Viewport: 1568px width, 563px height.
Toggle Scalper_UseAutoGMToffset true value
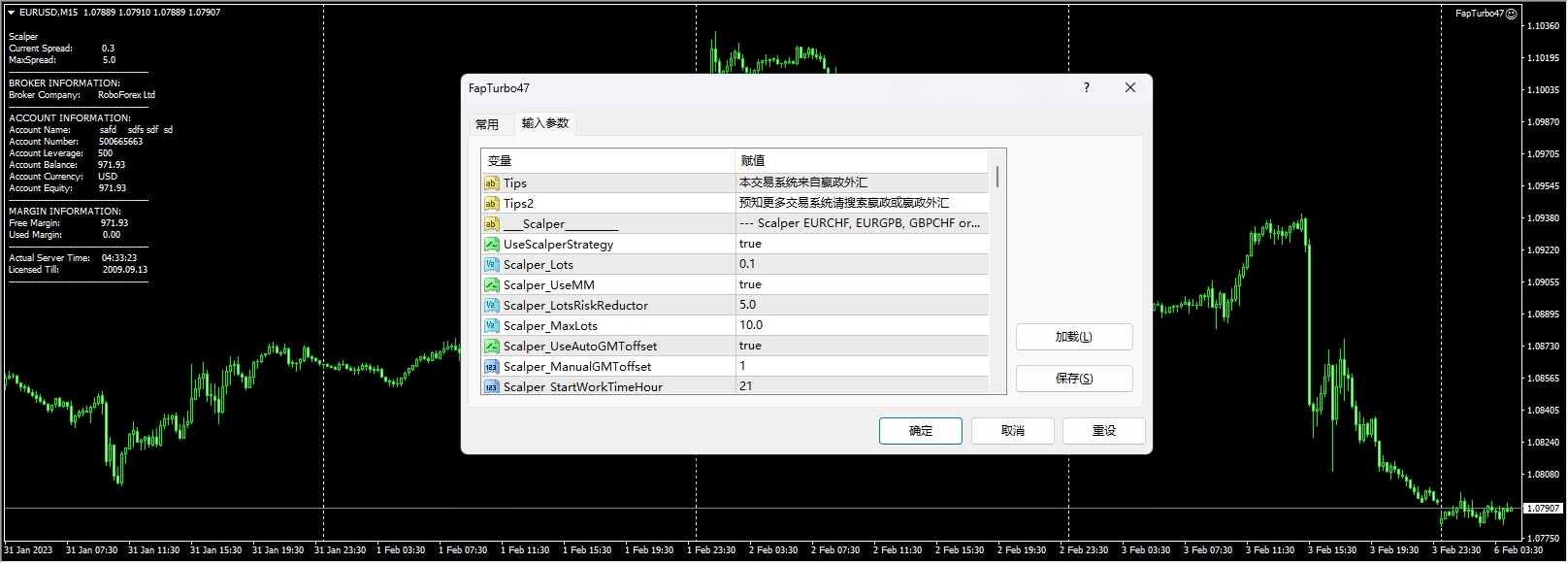750,346
